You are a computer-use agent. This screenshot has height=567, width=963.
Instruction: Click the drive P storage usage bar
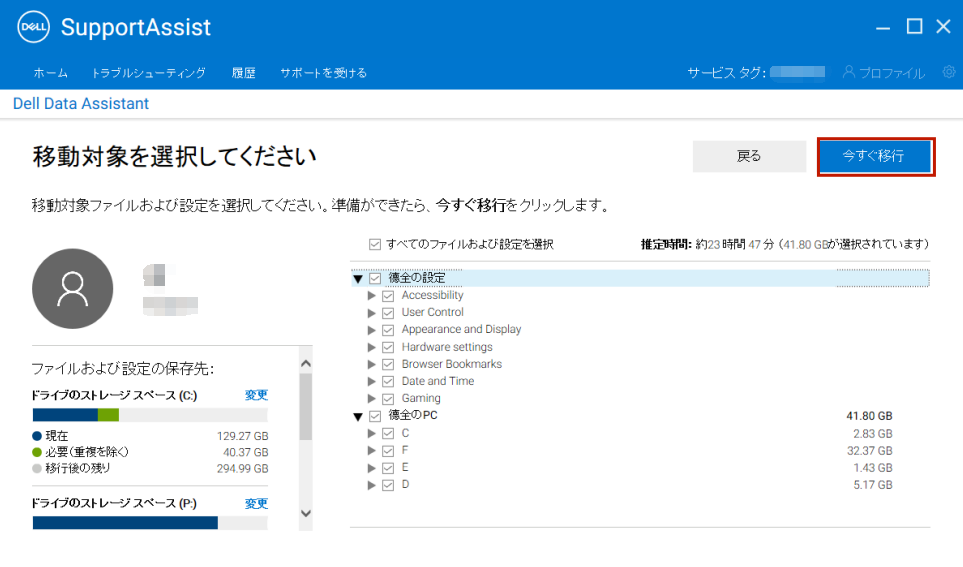click(150, 523)
